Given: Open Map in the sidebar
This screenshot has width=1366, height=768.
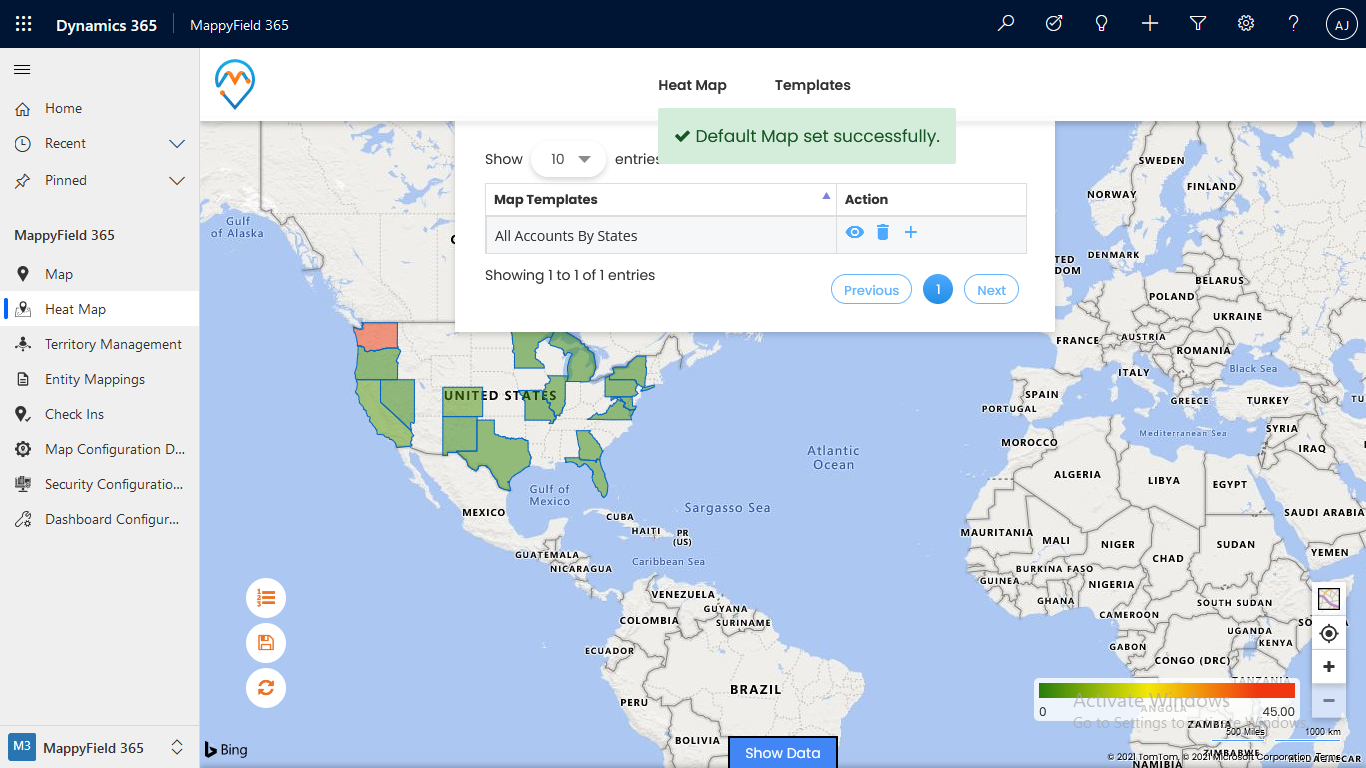Looking at the screenshot, I should point(100,274).
